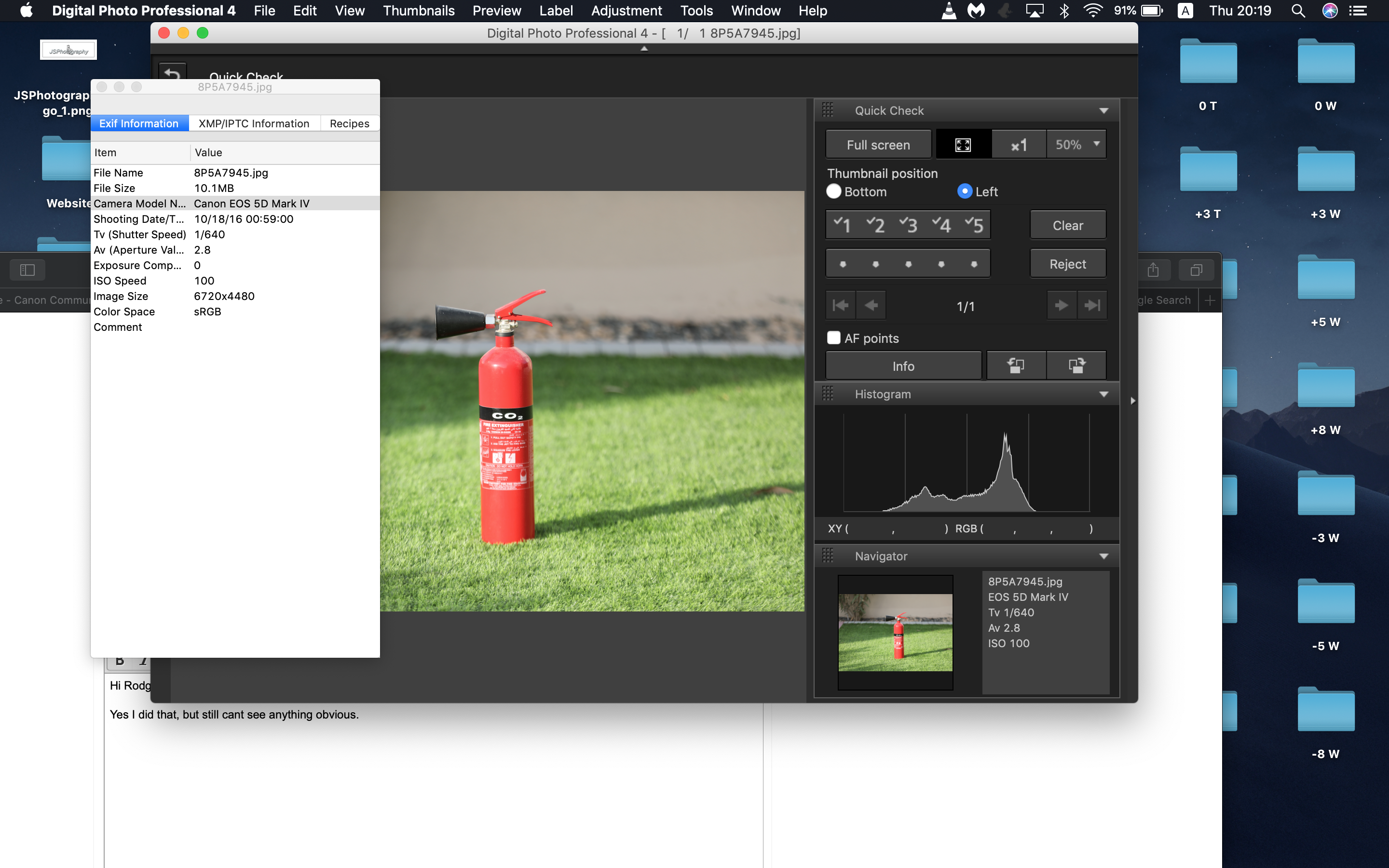
Task: Expand the Navigator panel
Action: [x=1105, y=556]
